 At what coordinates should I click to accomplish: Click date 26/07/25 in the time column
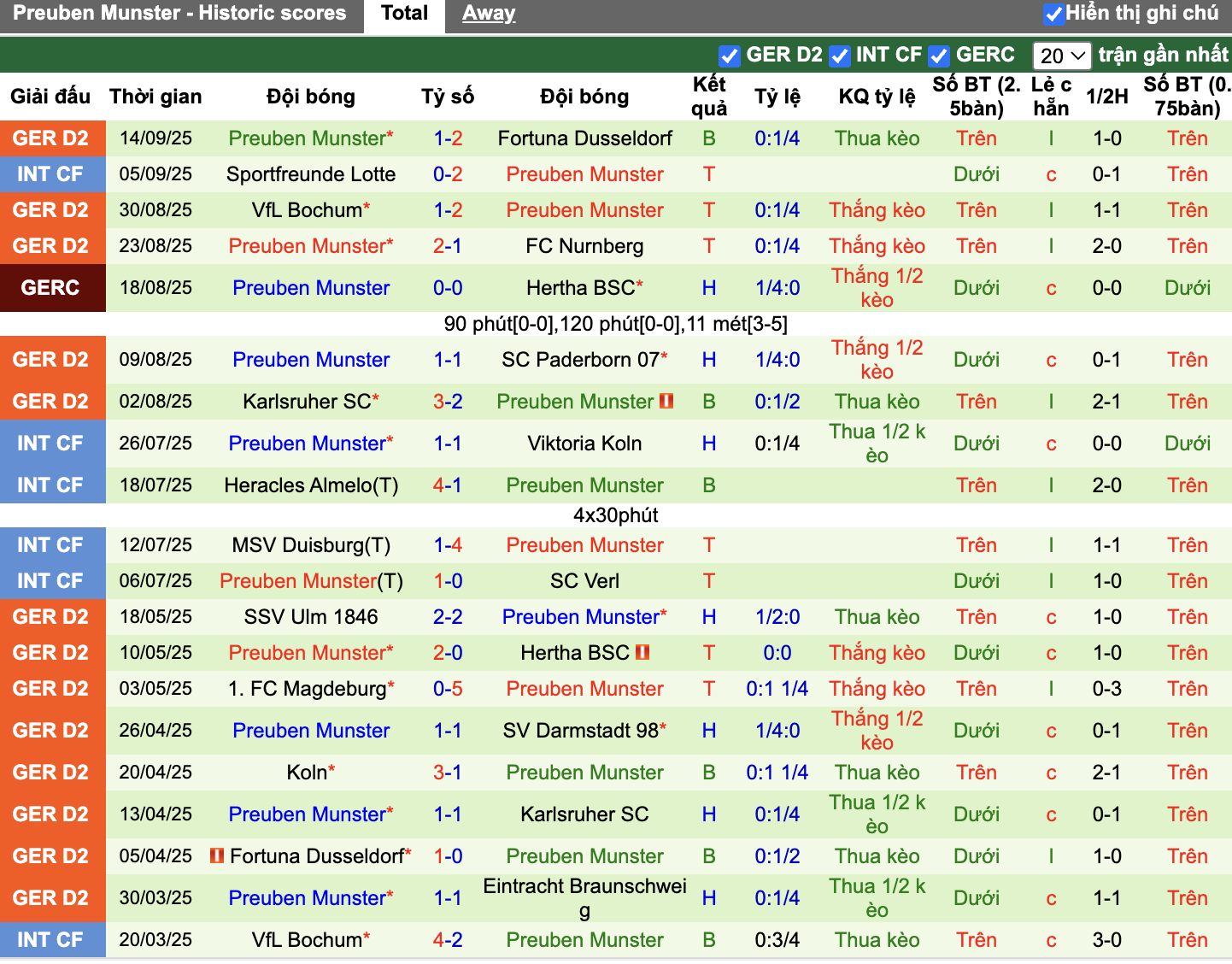click(x=155, y=444)
